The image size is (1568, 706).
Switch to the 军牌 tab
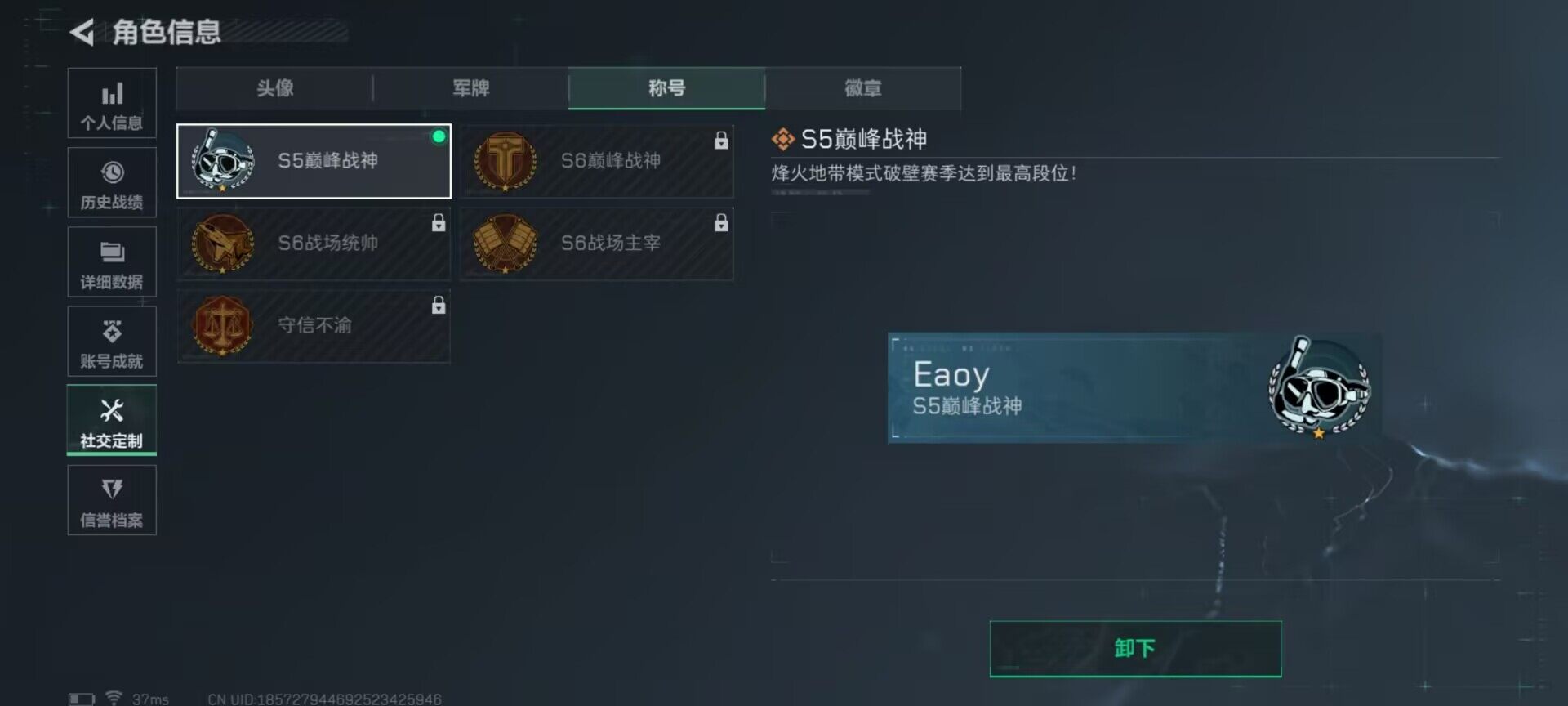coord(470,88)
